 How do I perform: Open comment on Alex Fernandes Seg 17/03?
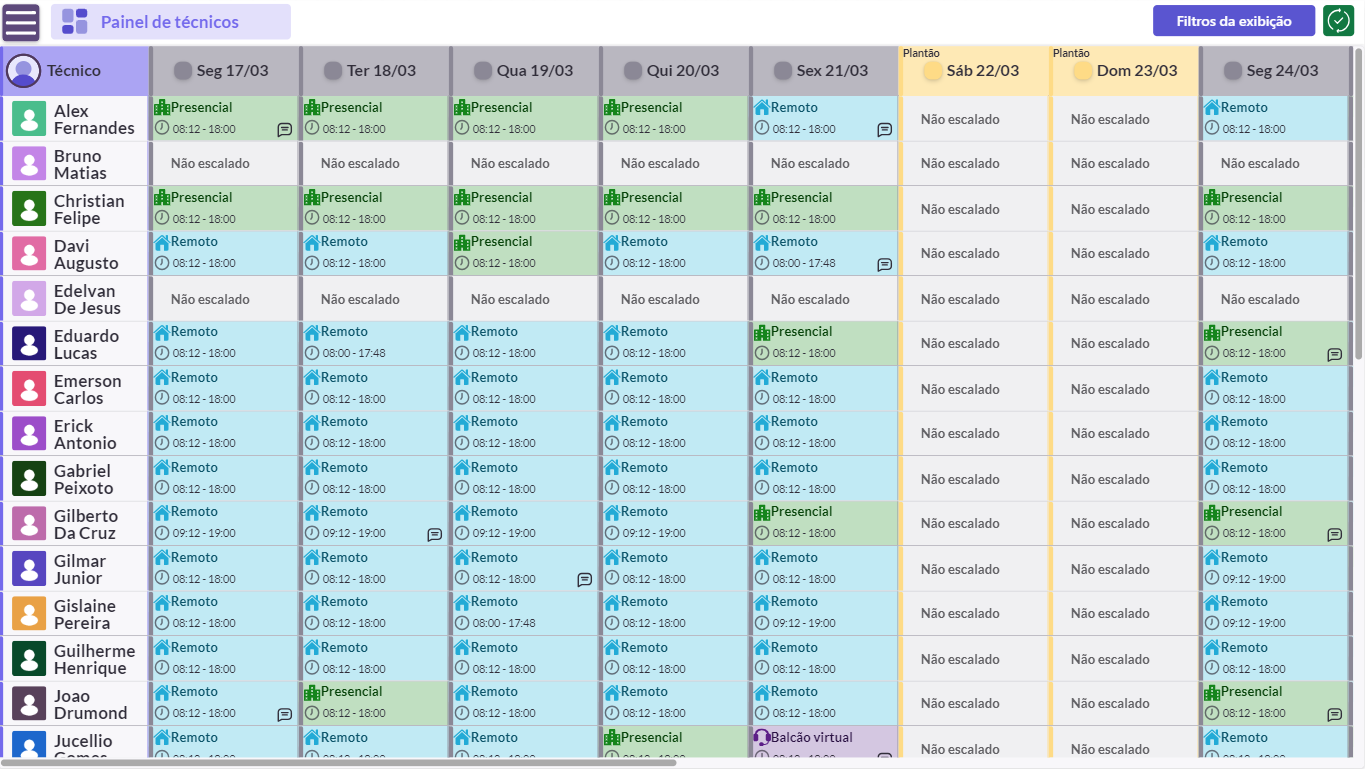(x=284, y=129)
